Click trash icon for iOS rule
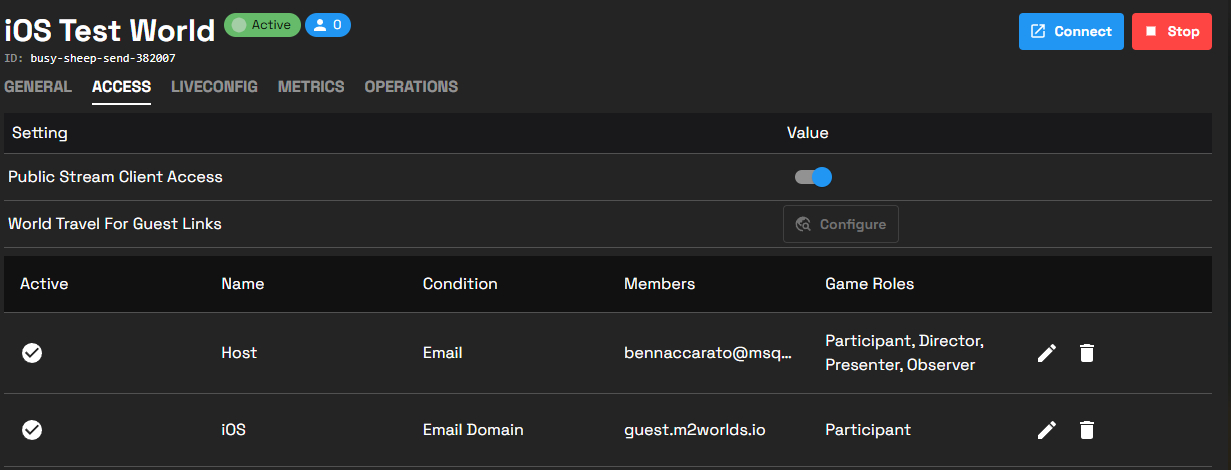Image resolution: width=1231 pixels, height=470 pixels. click(1087, 430)
